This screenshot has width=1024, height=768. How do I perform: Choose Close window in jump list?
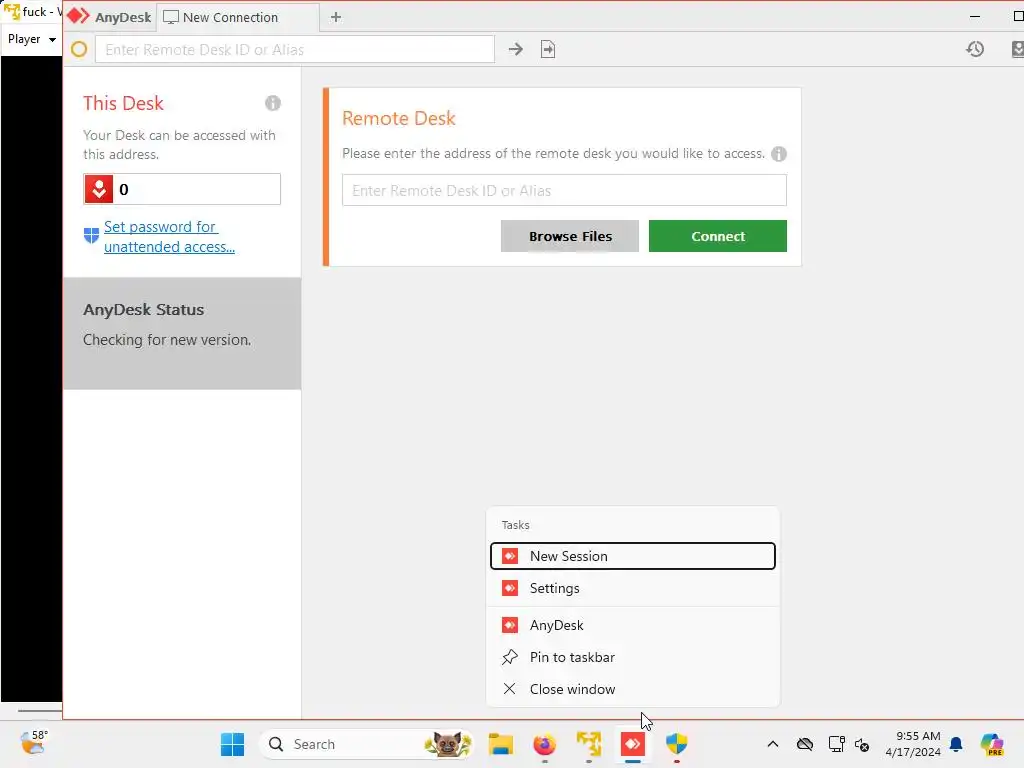pyautogui.click(x=632, y=689)
